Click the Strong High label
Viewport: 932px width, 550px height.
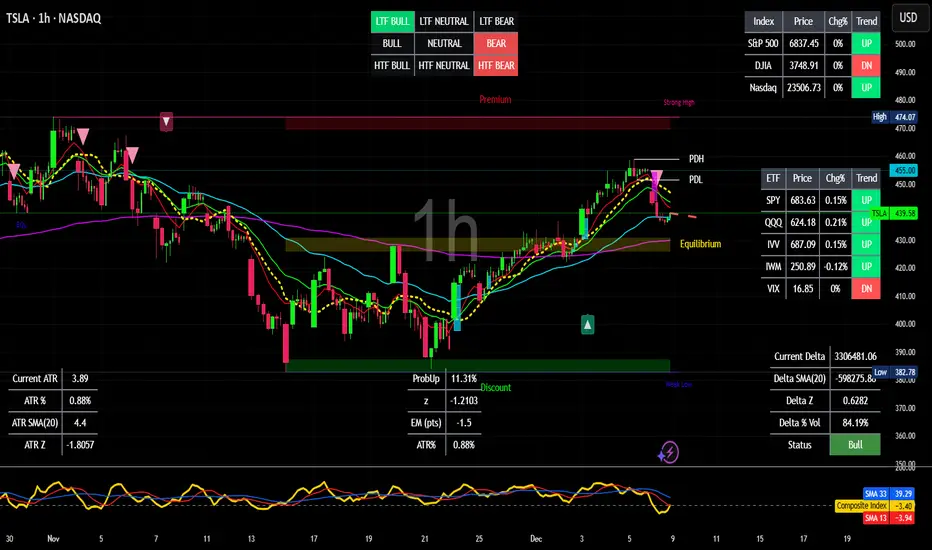[x=679, y=102]
